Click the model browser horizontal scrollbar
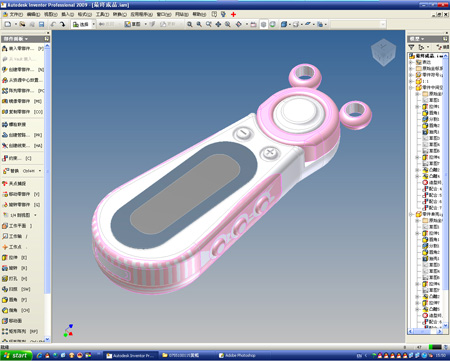This screenshot has width=450, height=361. click(426, 331)
